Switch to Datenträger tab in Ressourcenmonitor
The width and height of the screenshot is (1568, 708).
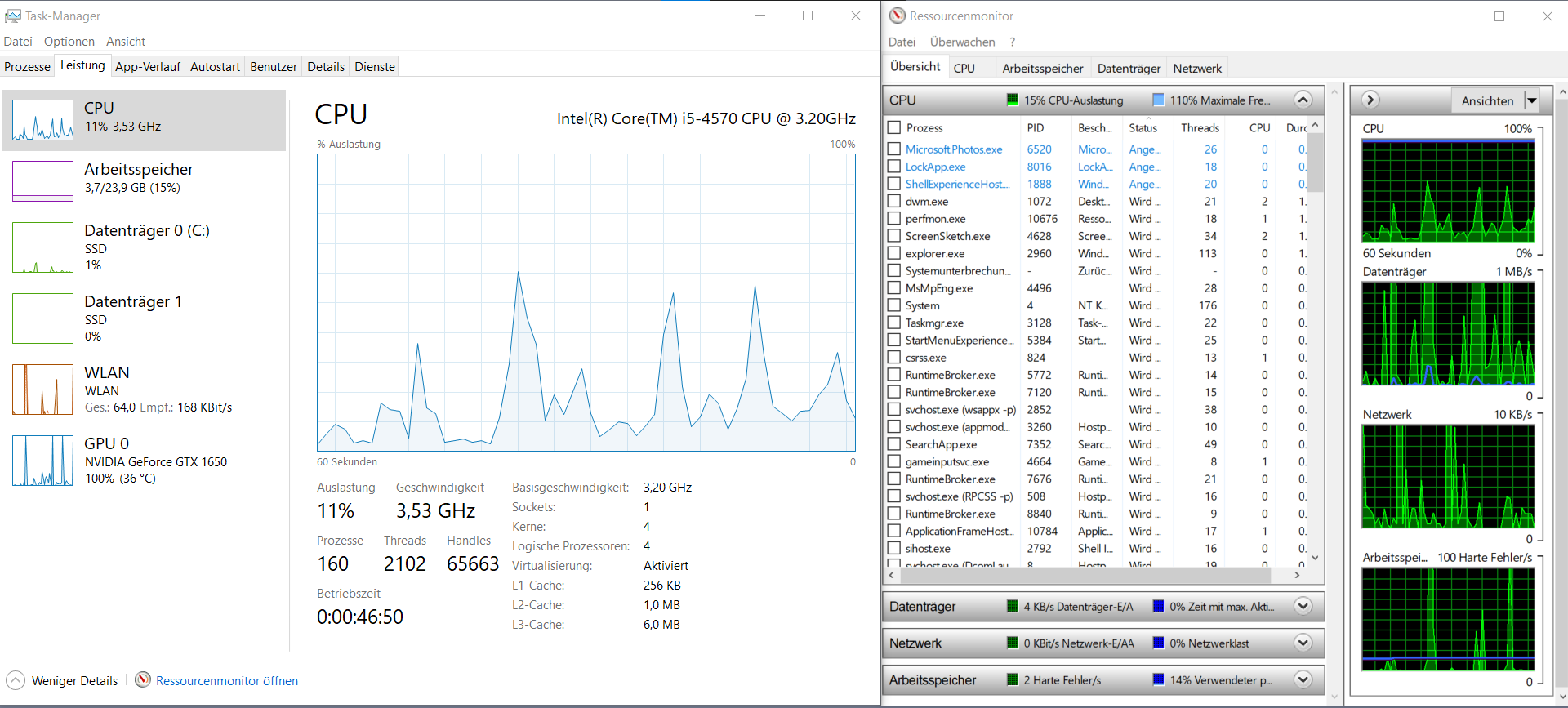coord(1129,69)
